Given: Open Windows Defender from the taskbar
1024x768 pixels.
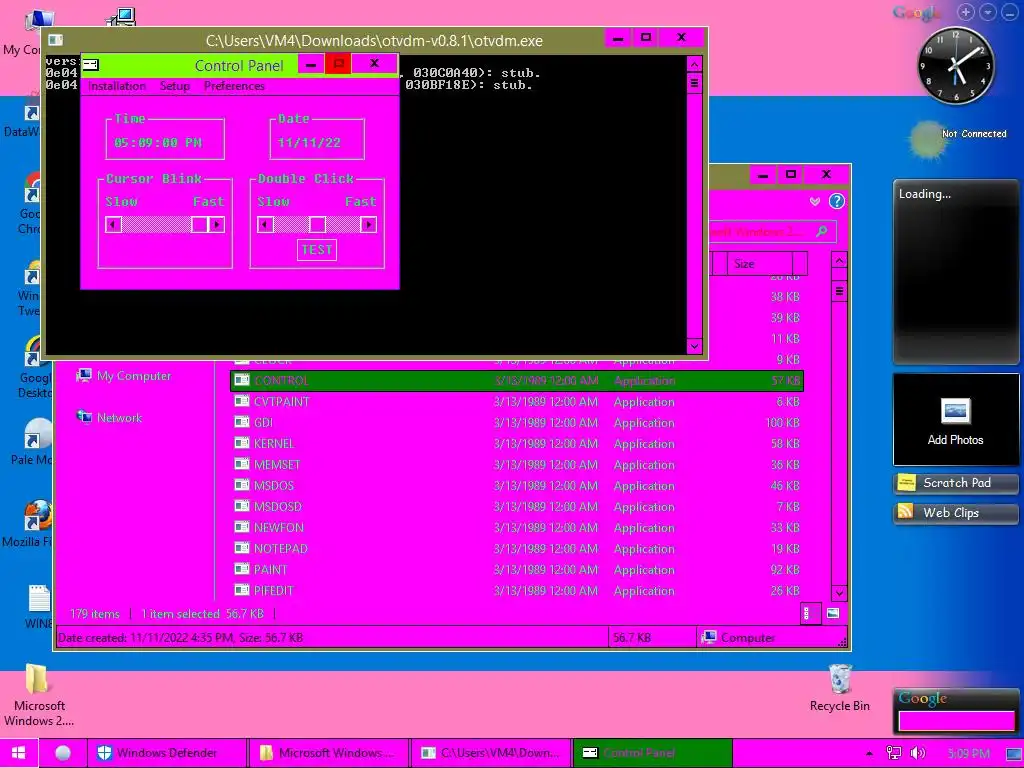Looking at the screenshot, I should [167, 753].
